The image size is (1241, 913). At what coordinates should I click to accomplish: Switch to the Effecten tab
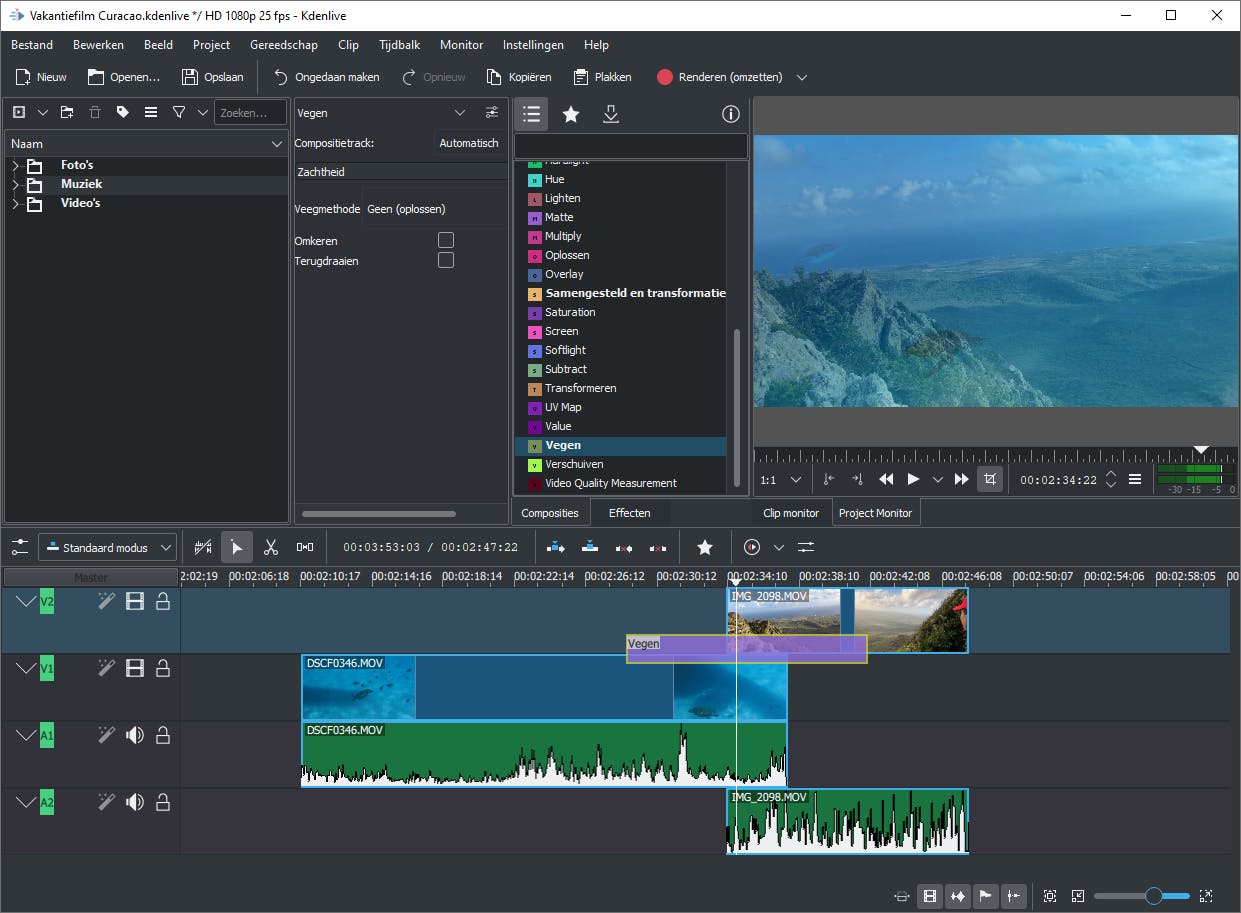(x=629, y=513)
